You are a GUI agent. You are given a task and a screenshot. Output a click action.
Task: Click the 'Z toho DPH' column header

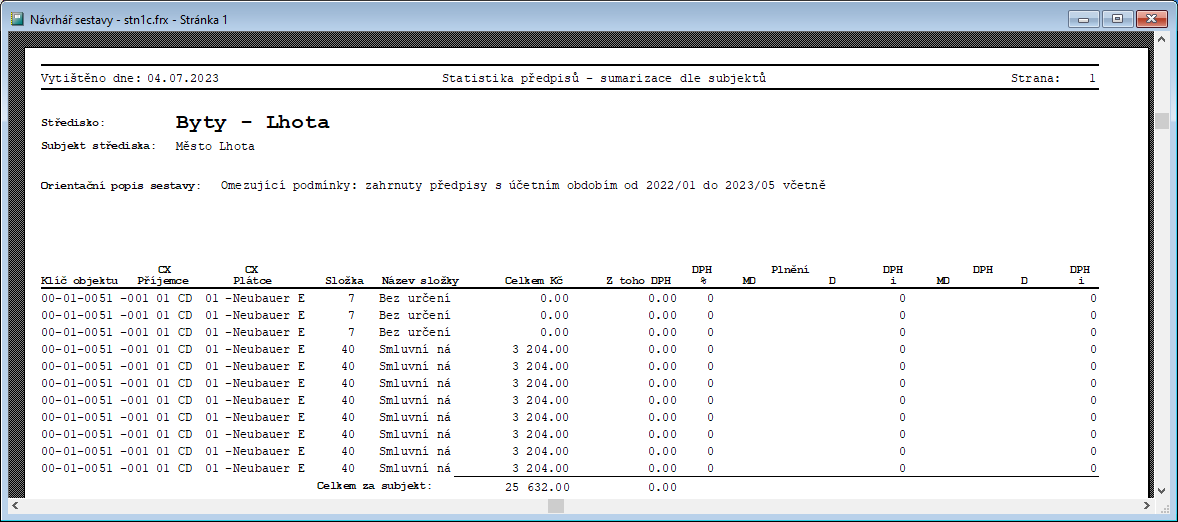pos(638,281)
